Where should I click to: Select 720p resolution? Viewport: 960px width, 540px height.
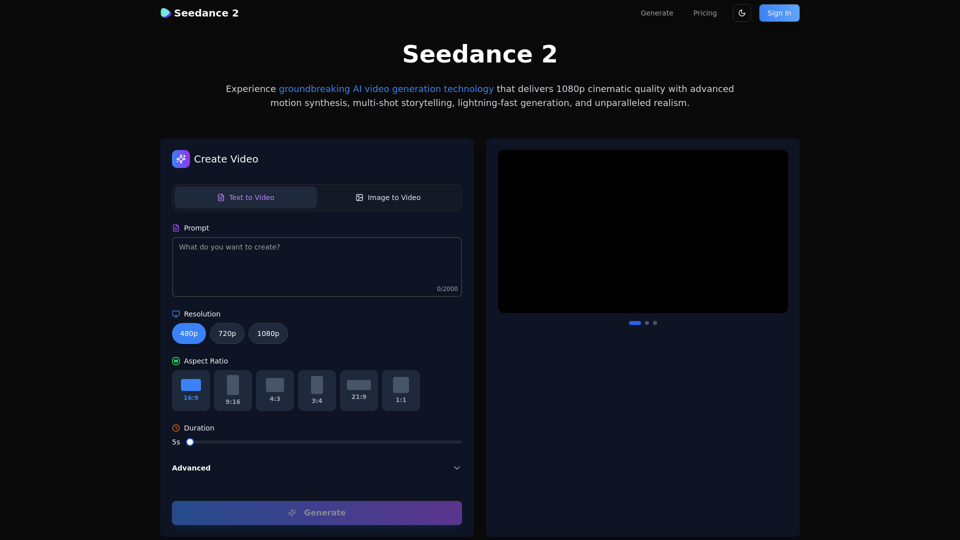coord(227,334)
